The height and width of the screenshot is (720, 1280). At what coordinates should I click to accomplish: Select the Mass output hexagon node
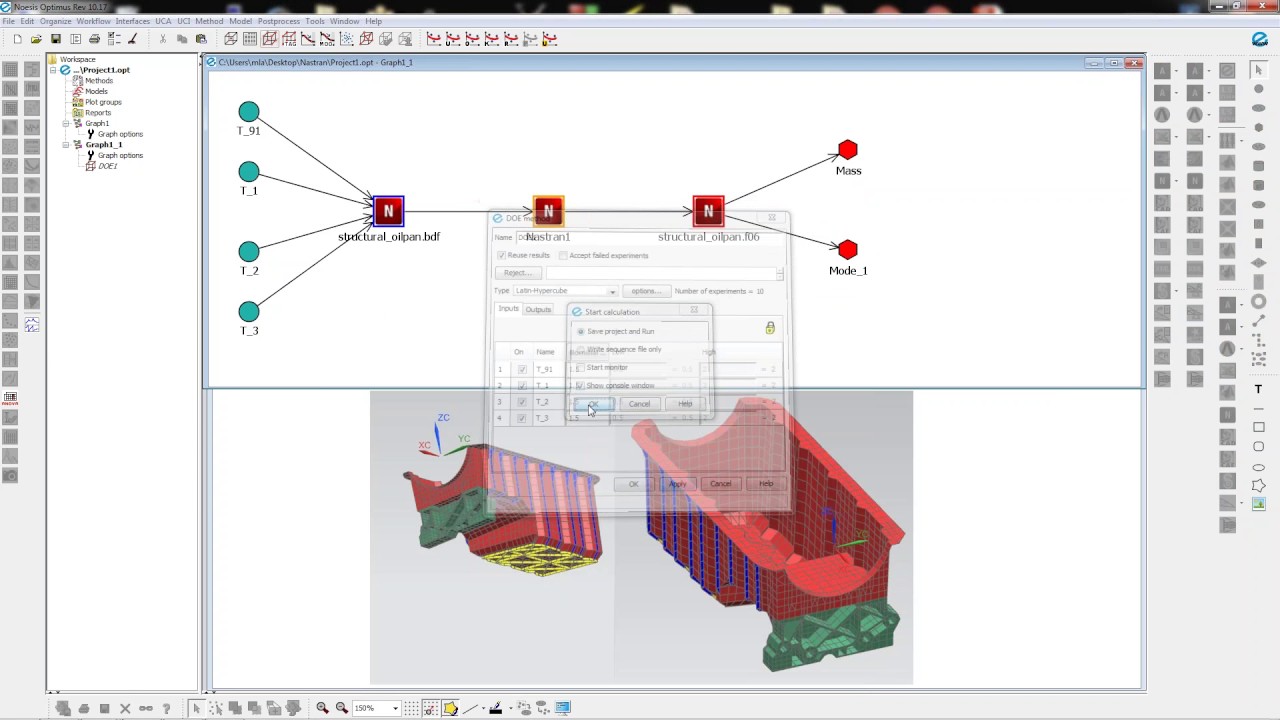[848, 150]
